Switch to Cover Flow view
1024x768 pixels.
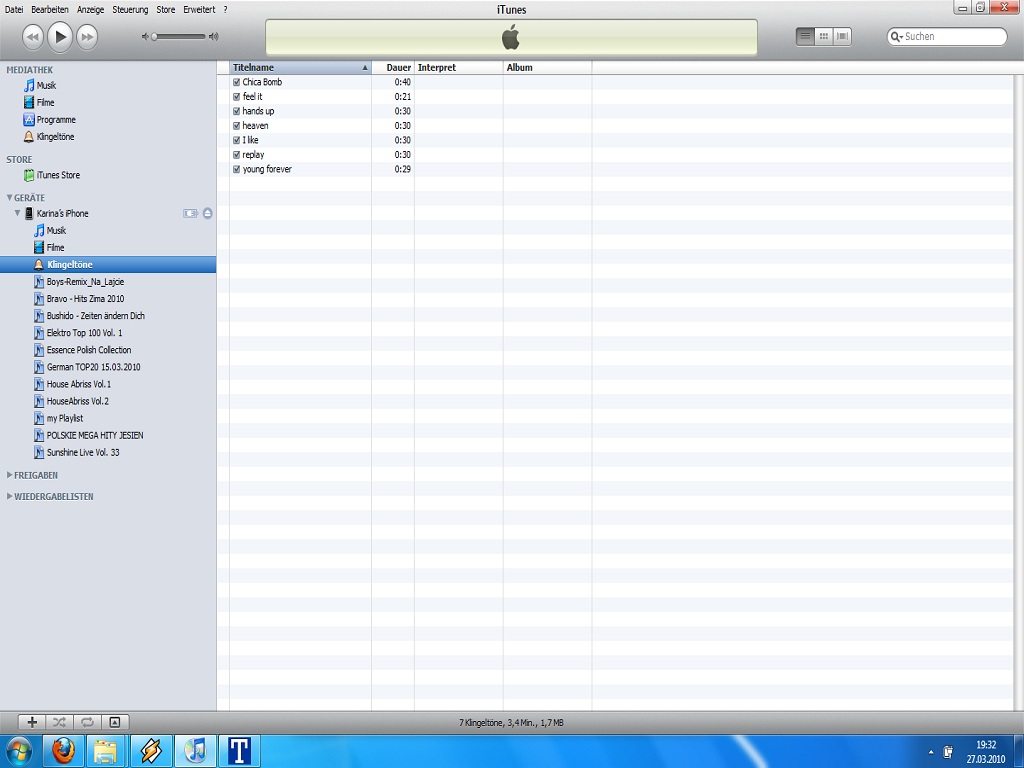(x=842, y=37)
